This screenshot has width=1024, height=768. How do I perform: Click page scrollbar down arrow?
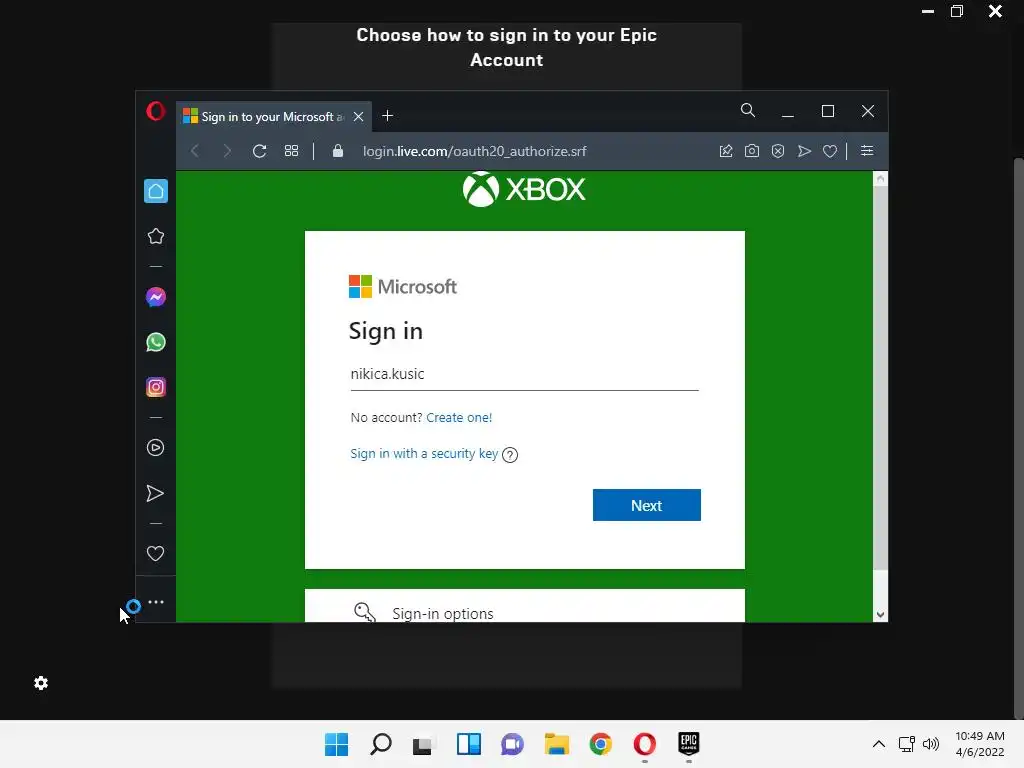pyautogui.click(x=880, y=615)
